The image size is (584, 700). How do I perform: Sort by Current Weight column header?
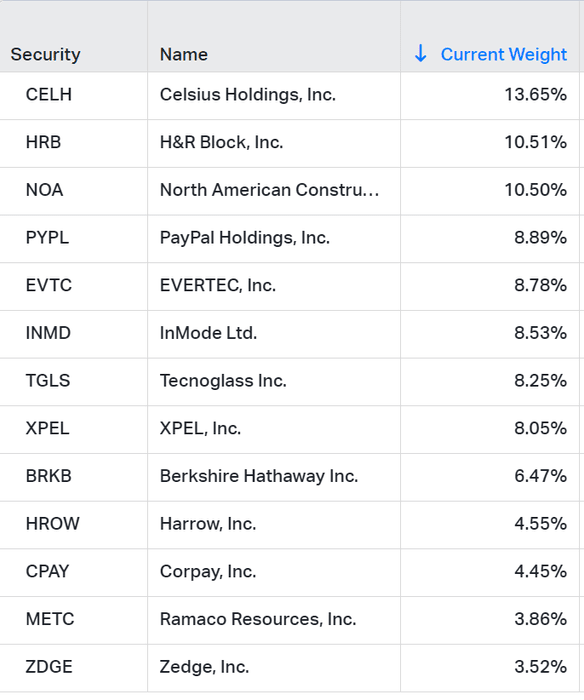coord(504,54)
